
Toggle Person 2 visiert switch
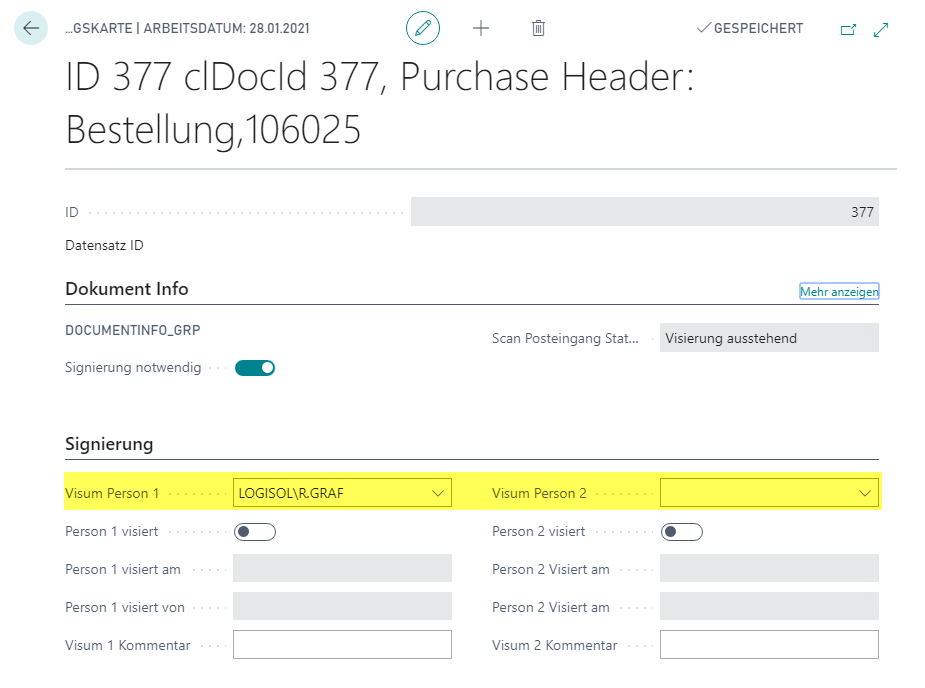681,532
